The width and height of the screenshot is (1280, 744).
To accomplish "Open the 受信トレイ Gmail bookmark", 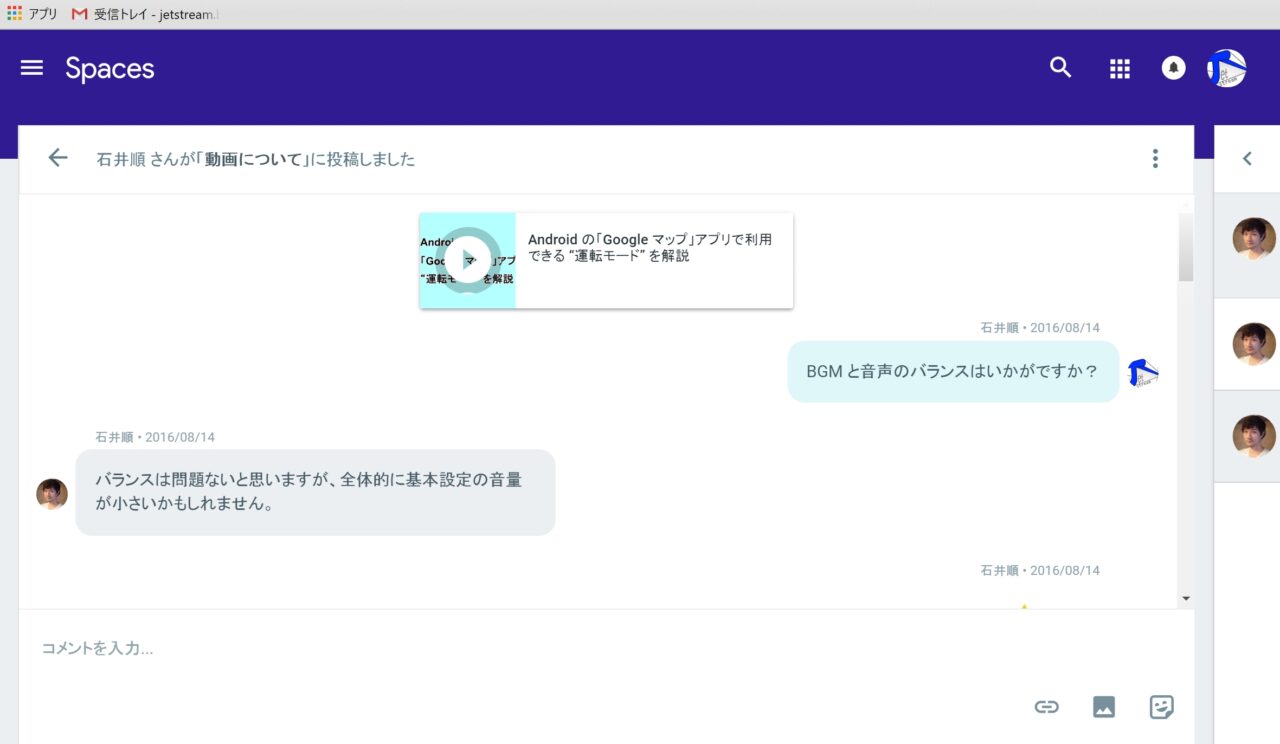I will [x=145, y=14].
